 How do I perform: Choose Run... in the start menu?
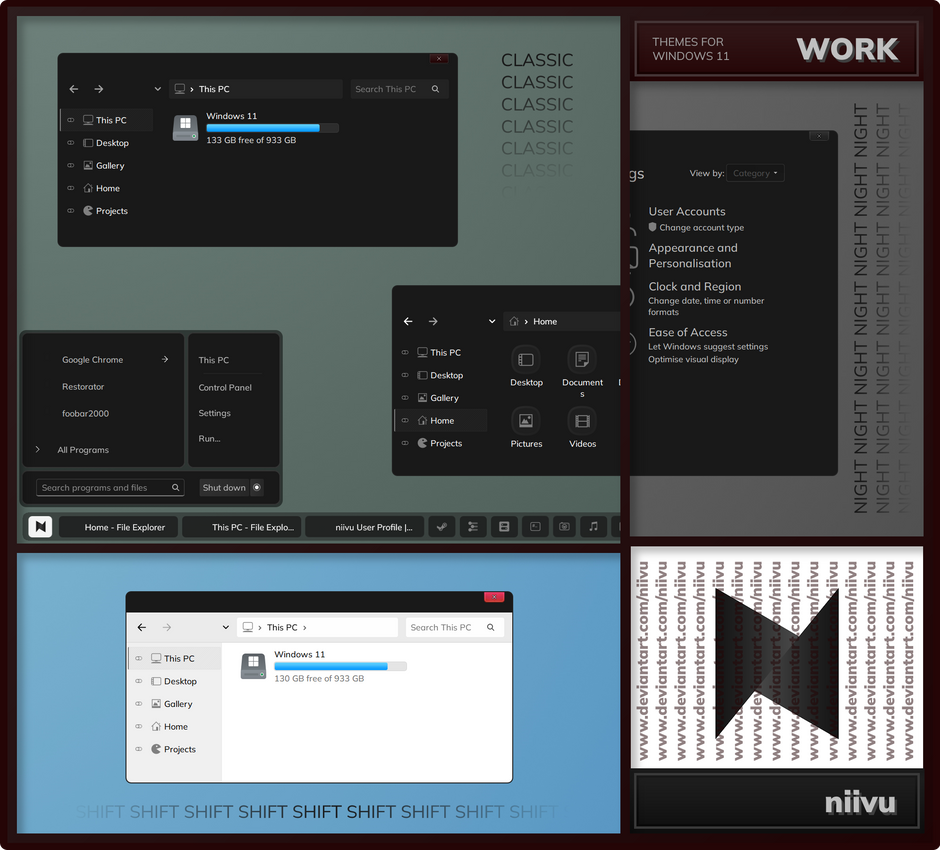point(209,439)
